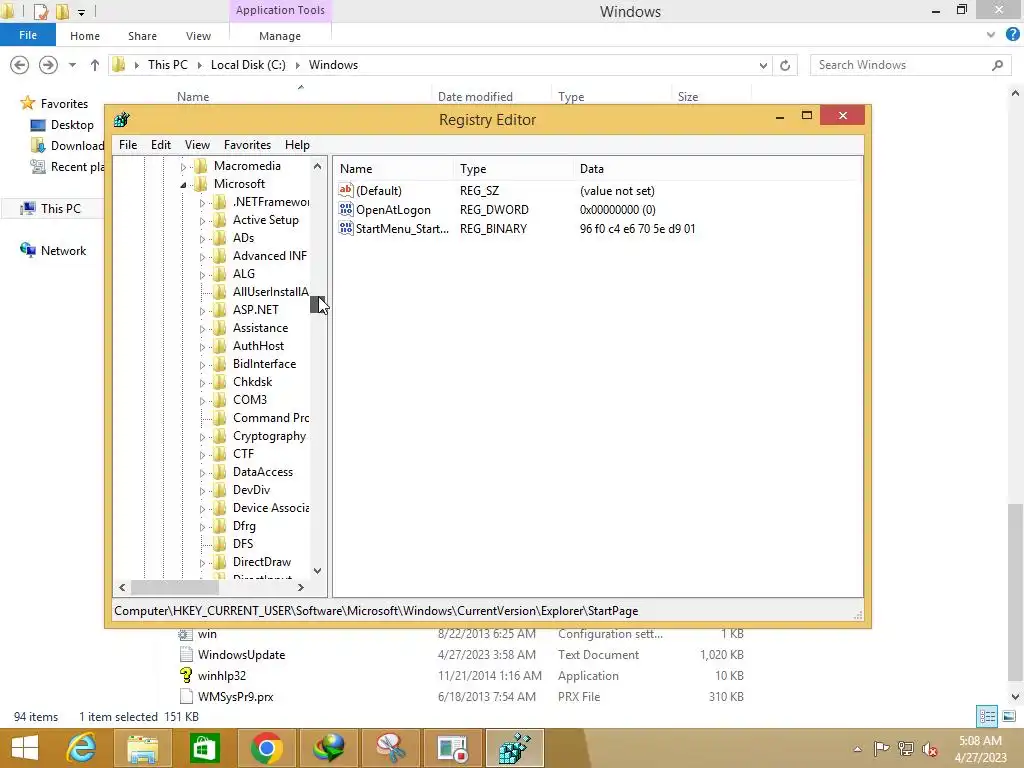Expand the DirectDraw registry key
Screen dimensions: 1024x768
point(202,563)
